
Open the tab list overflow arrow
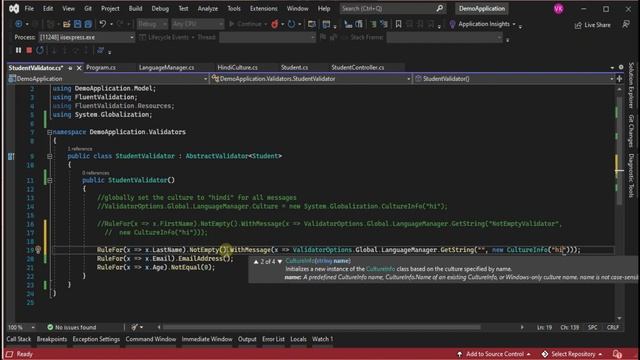click(612, 67)
